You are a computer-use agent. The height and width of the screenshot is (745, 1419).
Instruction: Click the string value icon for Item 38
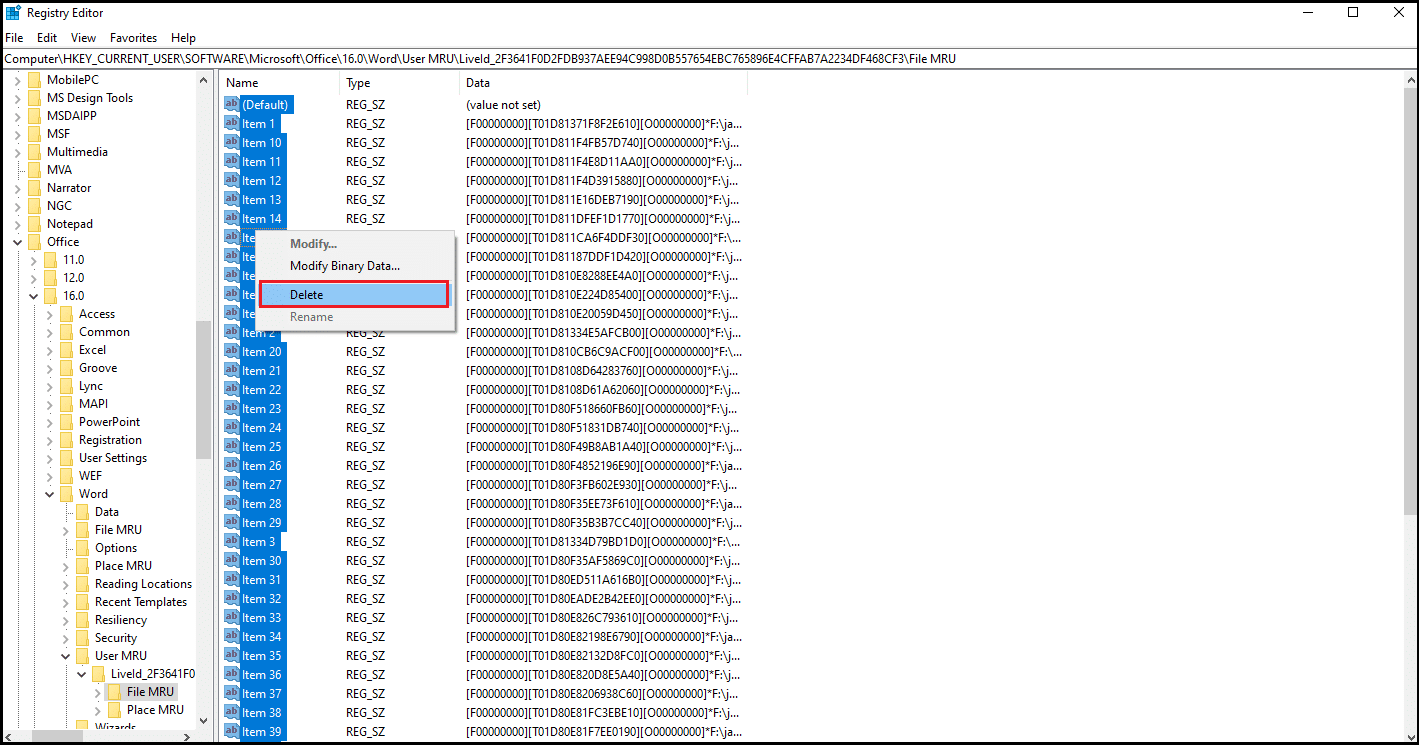tap(232, 713)
